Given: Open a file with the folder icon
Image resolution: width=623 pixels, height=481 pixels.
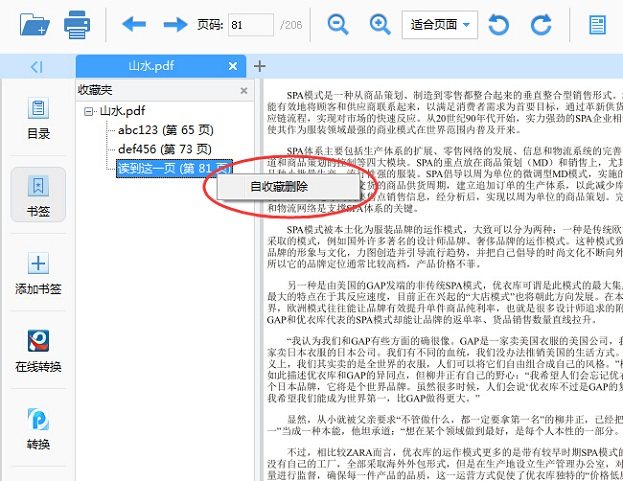Looking at the screenshot, I should click(35, 25).
